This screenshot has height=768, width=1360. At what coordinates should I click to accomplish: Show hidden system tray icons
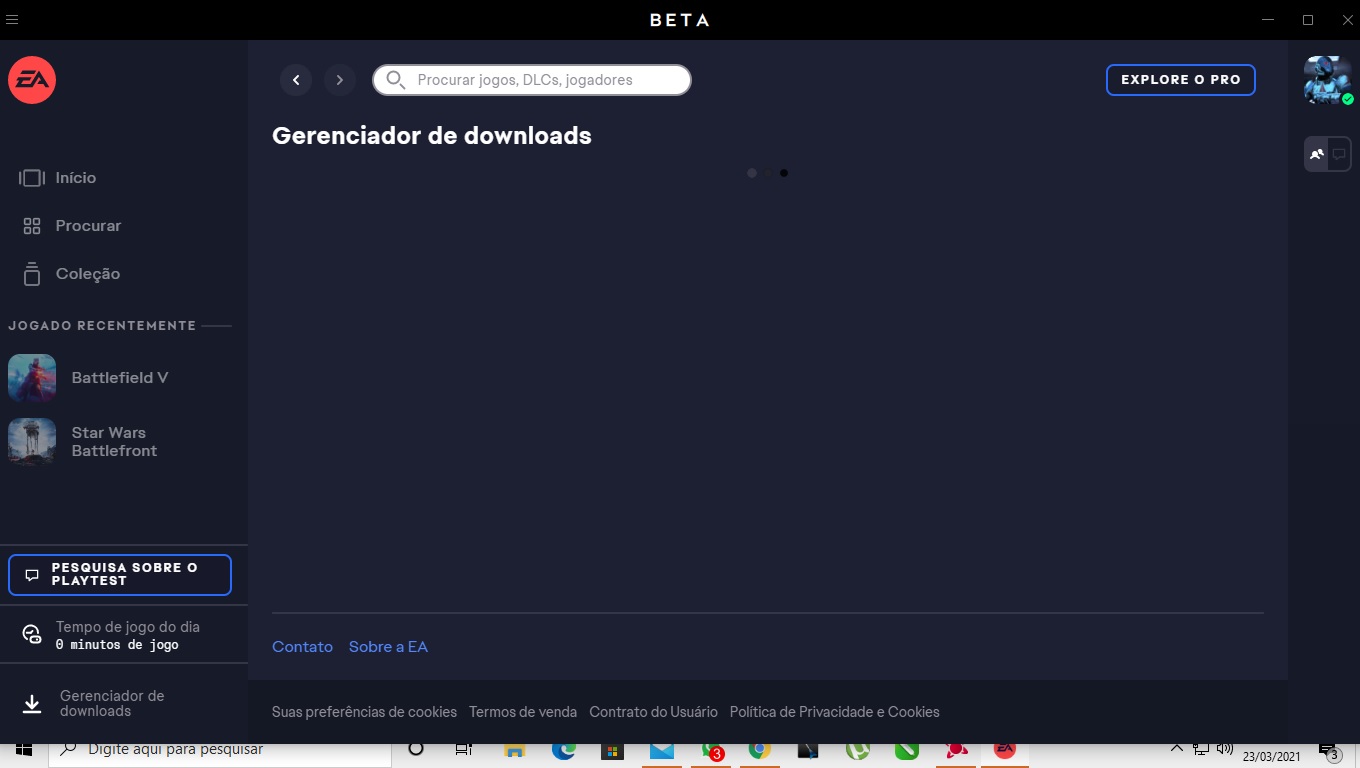(1178, 749)
